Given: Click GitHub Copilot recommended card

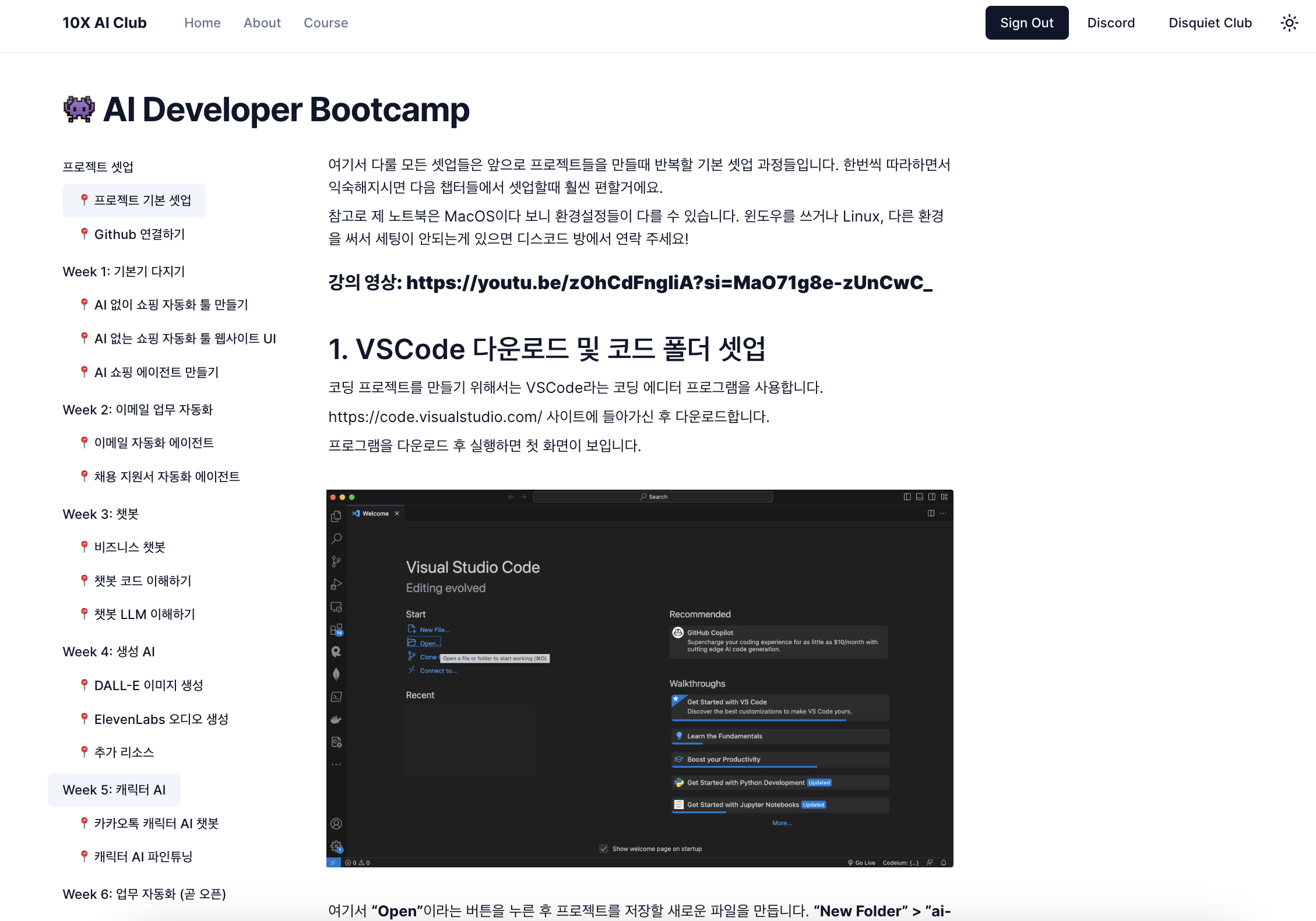Looking at the screenshot, I should coord(779,642).
